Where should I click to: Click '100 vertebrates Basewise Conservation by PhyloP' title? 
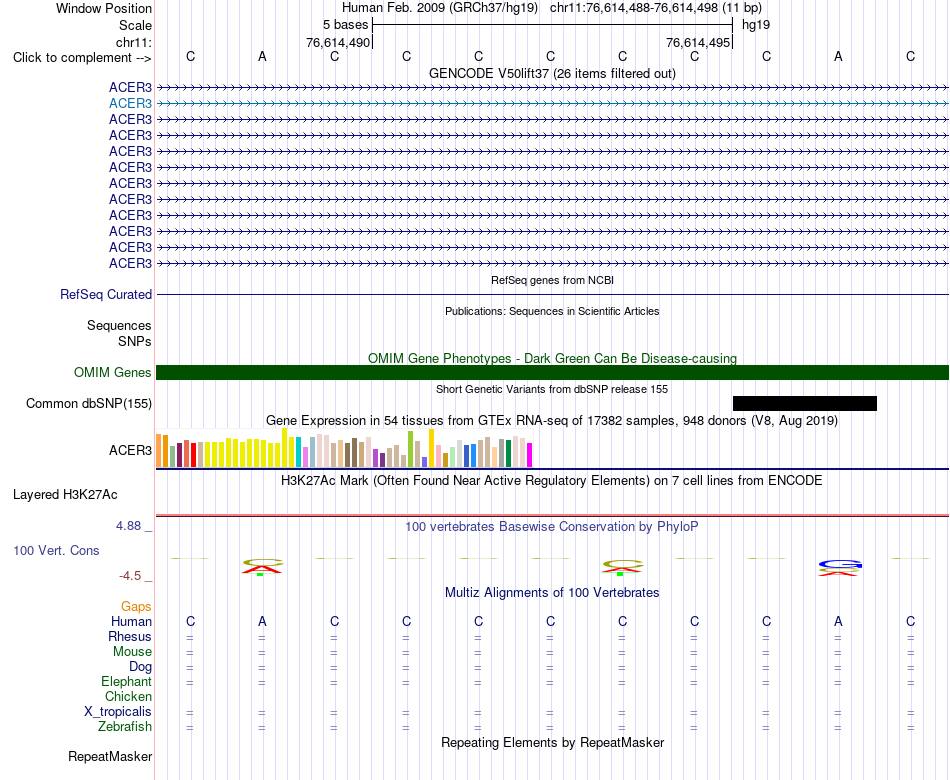point(552,527)
